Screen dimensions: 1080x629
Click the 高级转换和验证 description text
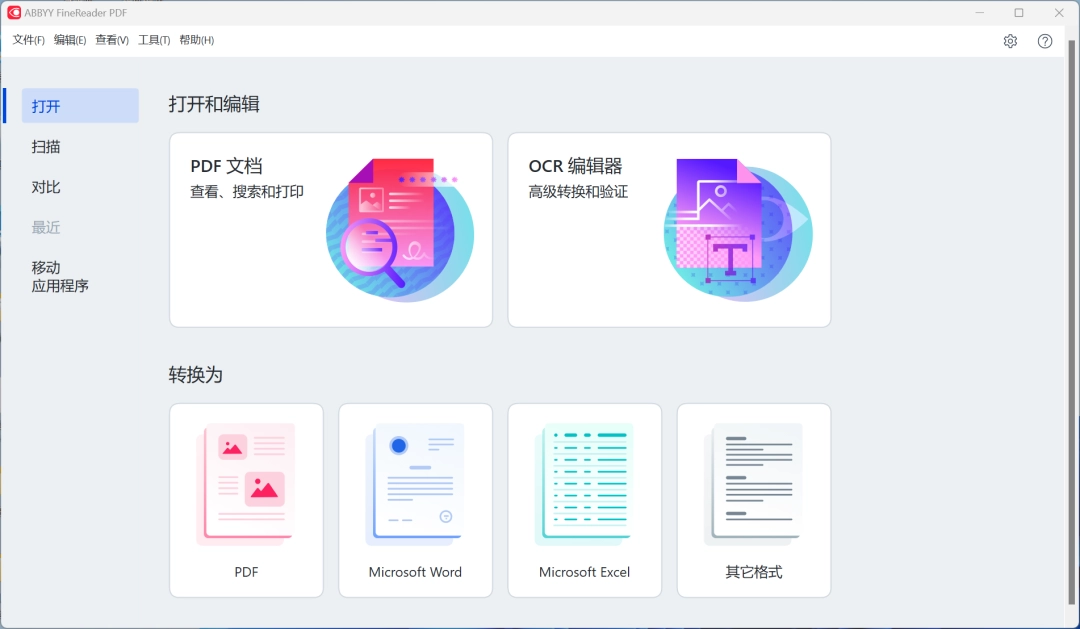(578, 192)
